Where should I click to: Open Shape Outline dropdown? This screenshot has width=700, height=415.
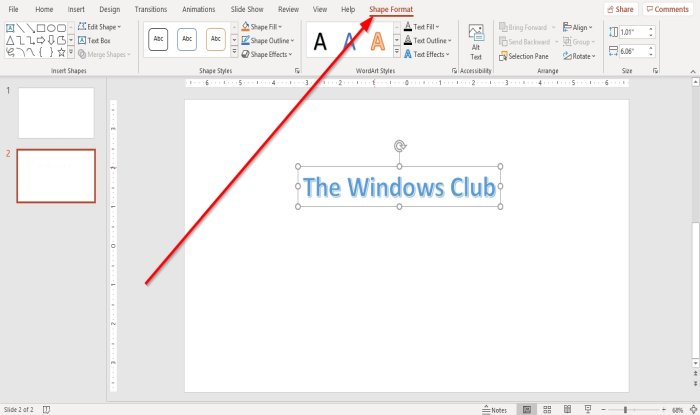tap(268, 41)
